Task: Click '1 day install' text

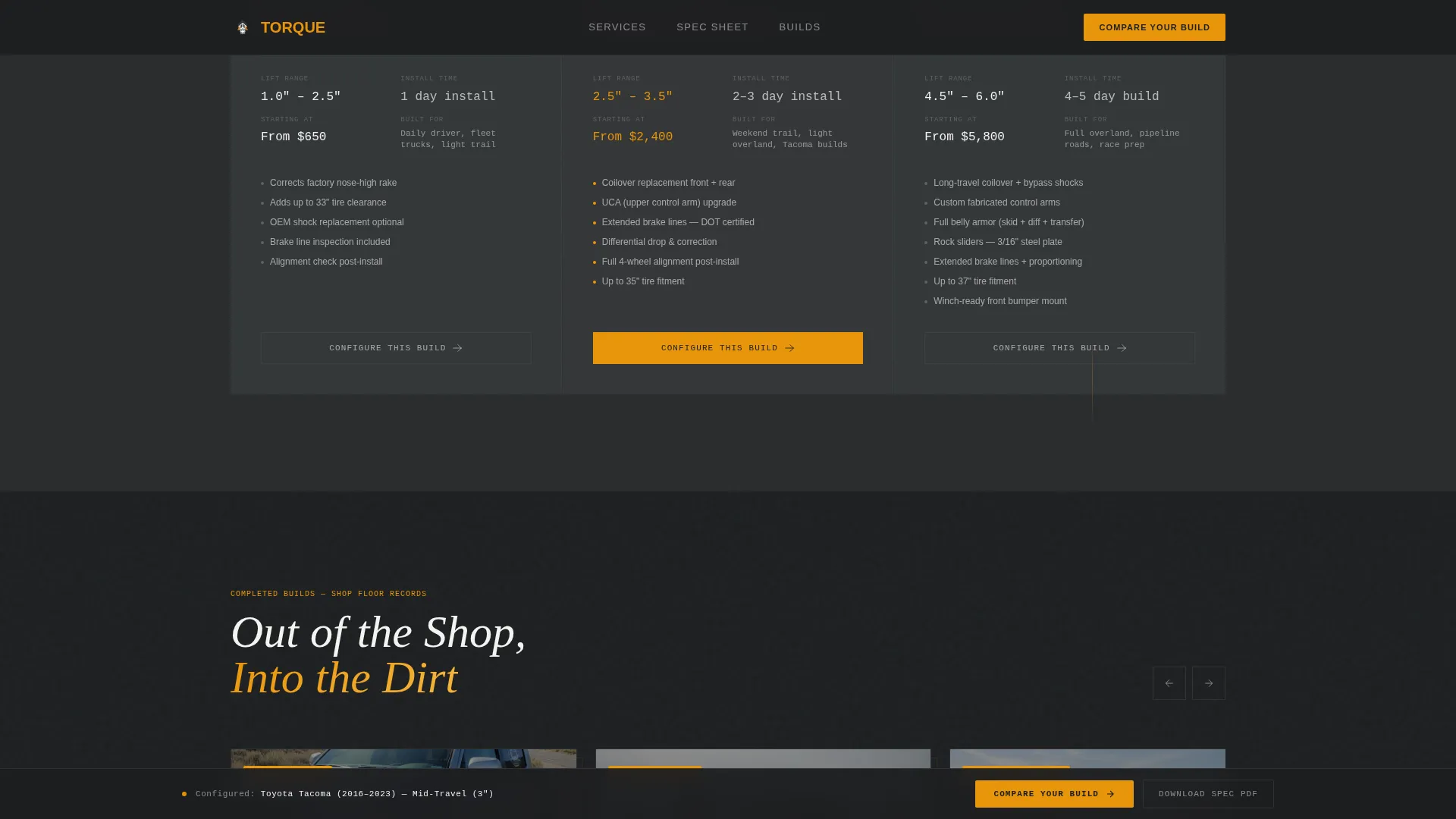Action: coord(447,96)
